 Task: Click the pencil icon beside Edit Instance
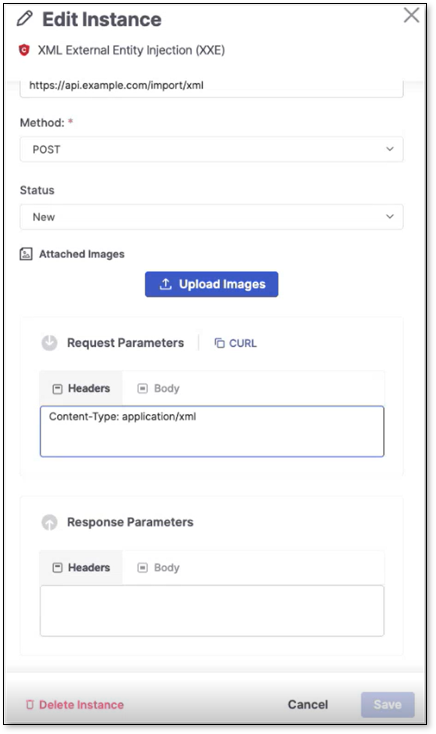(25, 19)
